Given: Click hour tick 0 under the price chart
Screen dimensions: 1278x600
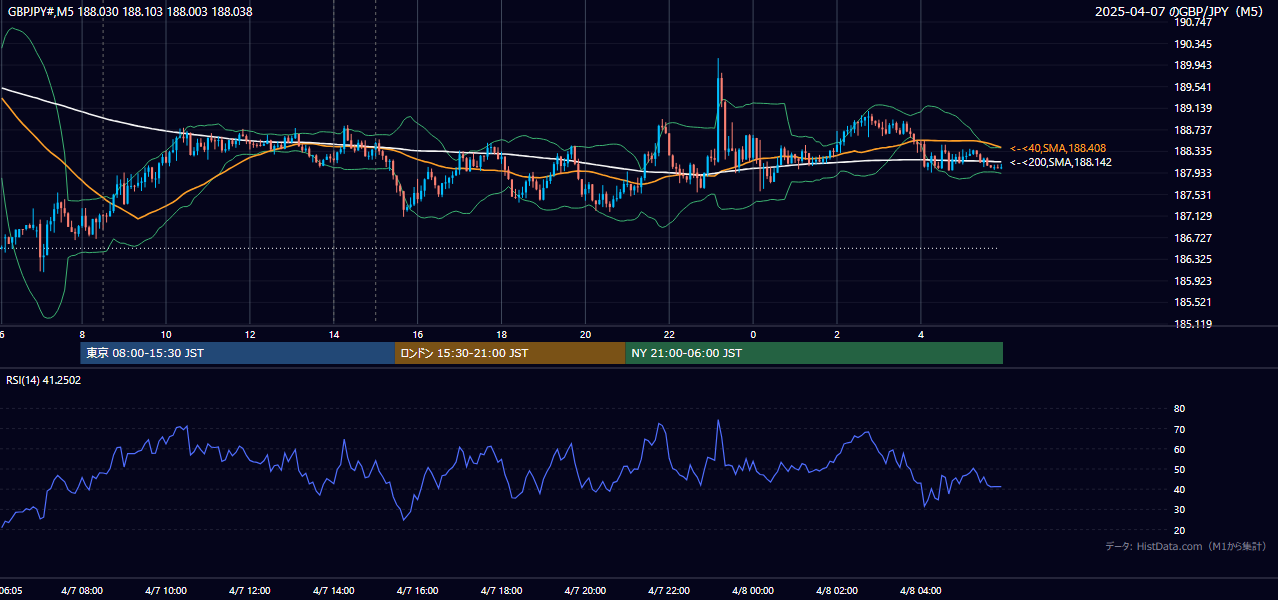Looking at the screenshot, I should (x=753, y=334).
